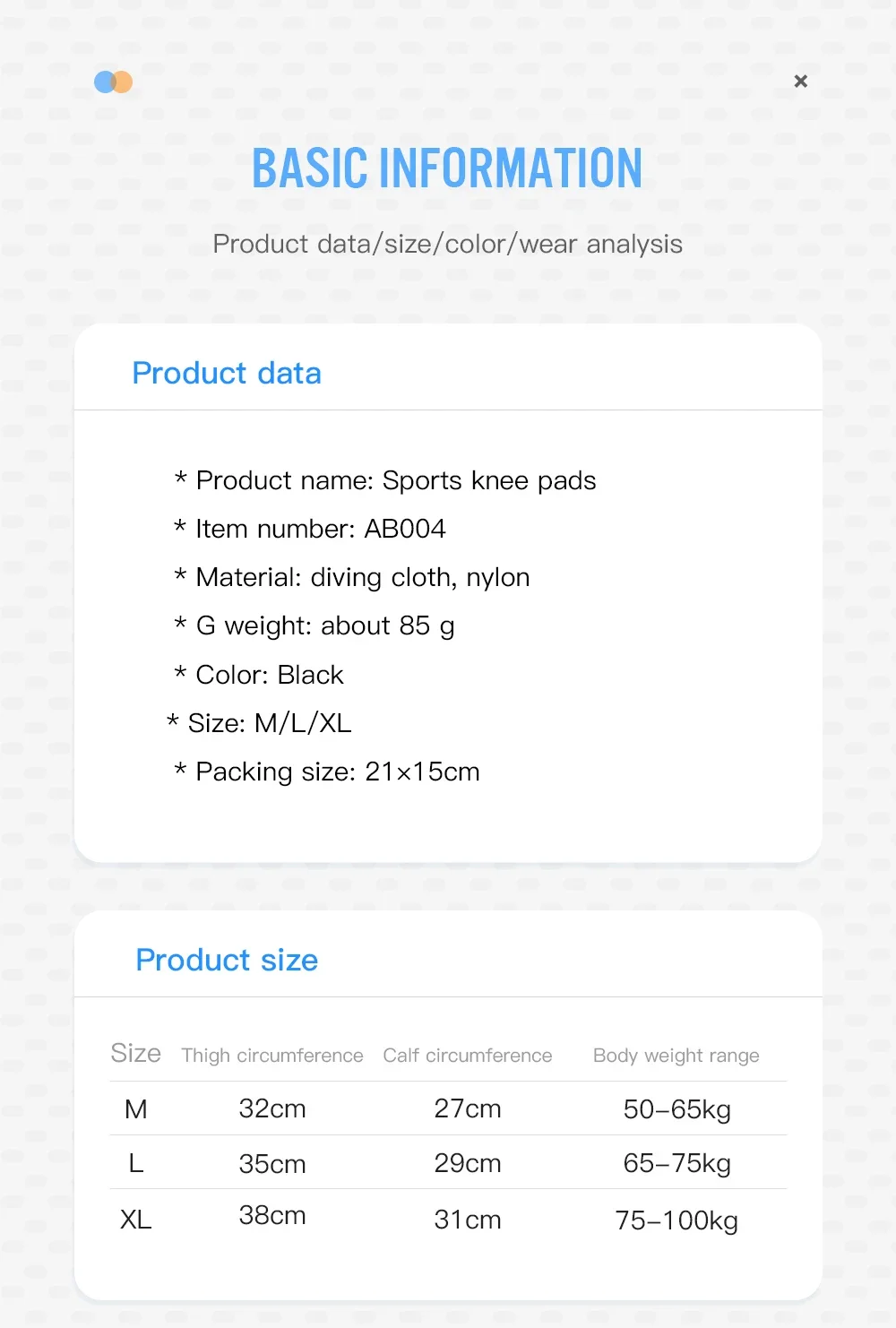Select the Product data section title
The image size is (896, 1328).
coord(227,373)
